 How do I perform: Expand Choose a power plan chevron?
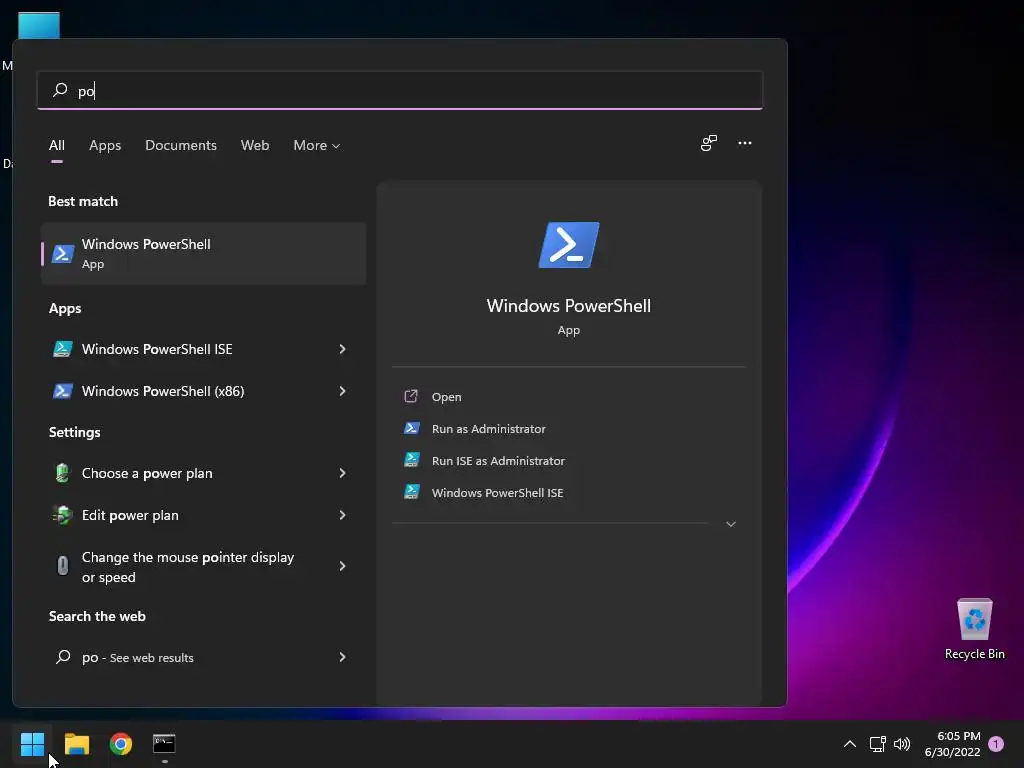[342, 473]
